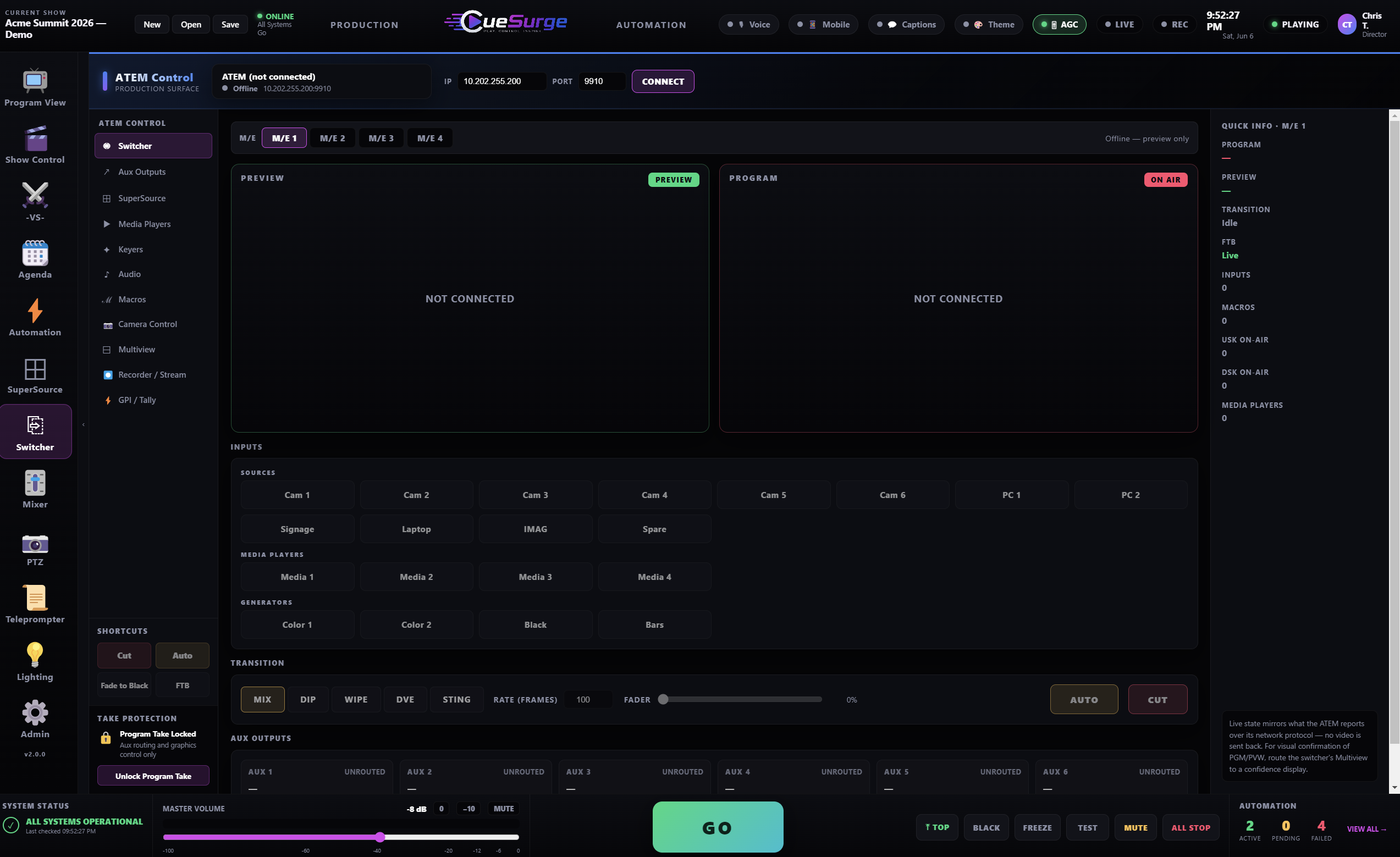Open GPI / Tally in ATEM Control list
Screen dimensions: 1400x857
[x=153, y=400]
